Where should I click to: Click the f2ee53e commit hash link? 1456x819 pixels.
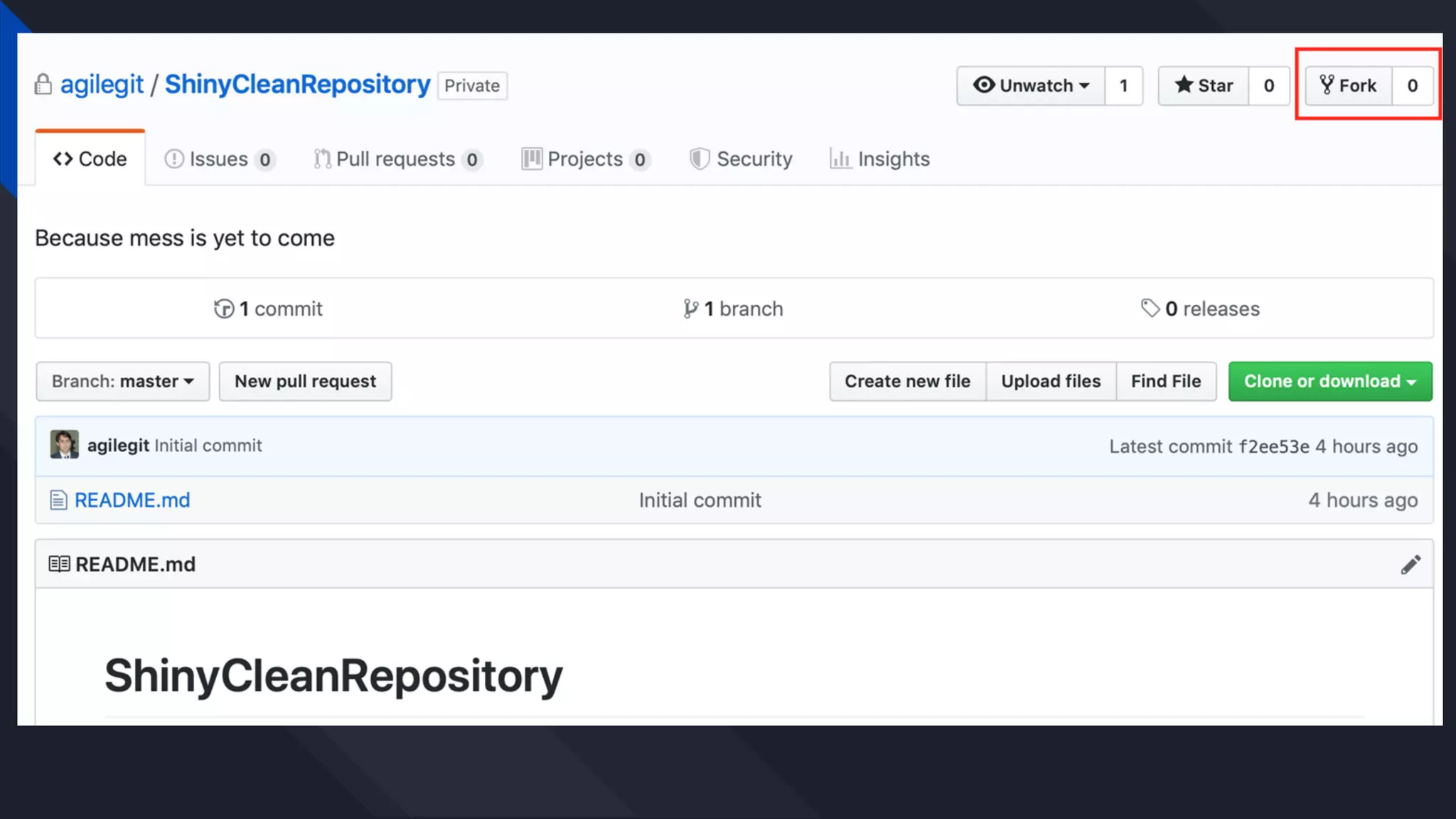click(x=1273, y=446)
